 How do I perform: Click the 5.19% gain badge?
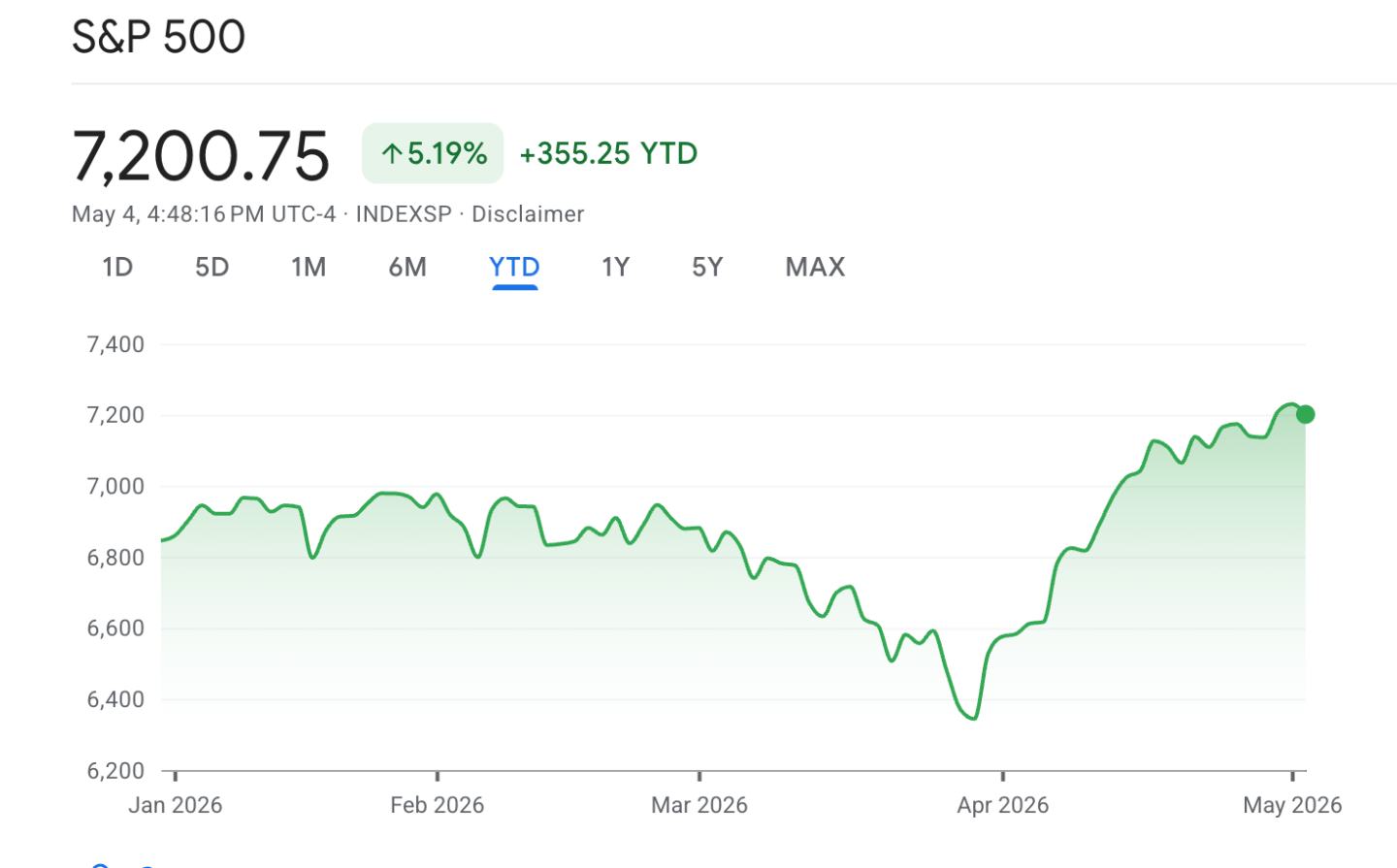[x=433, y=153]
